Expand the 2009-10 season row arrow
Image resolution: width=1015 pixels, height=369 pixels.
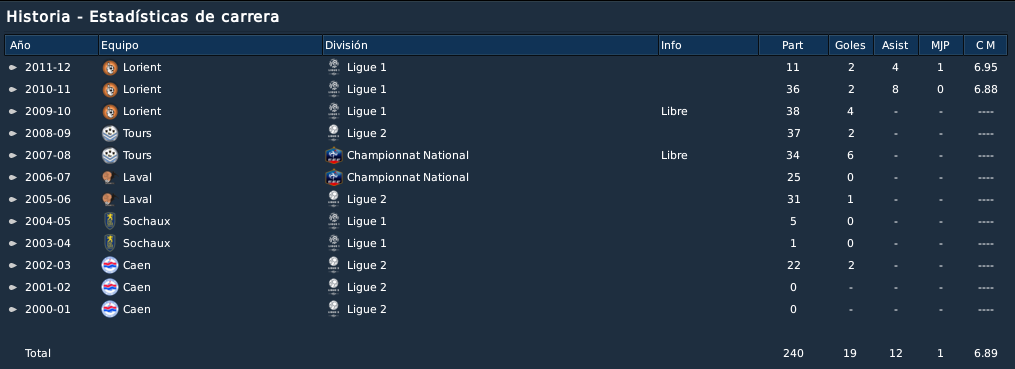12,111
